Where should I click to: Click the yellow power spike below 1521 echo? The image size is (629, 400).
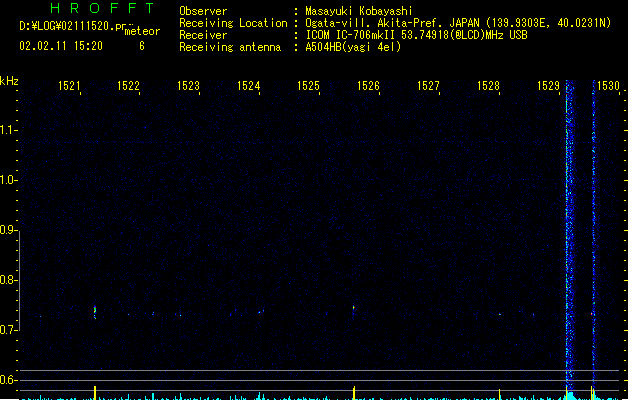[95, 393]
